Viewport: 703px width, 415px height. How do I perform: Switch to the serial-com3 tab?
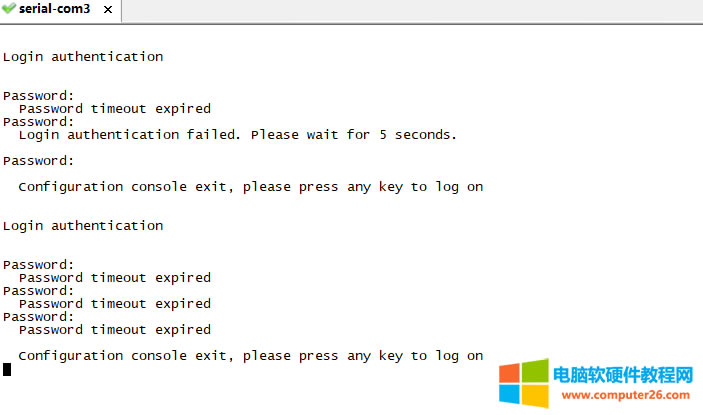pos(56,8)
